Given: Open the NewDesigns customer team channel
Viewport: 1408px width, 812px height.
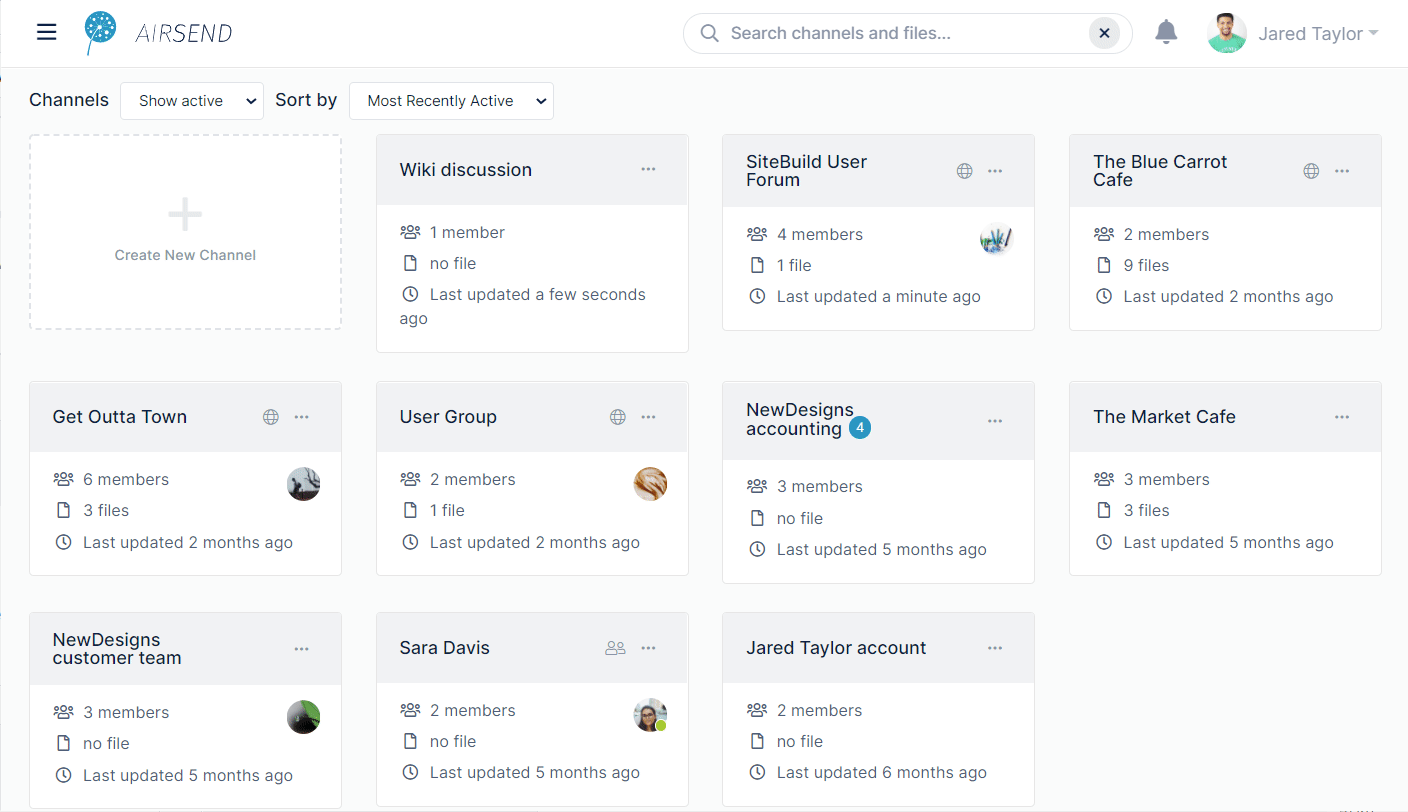Looking at the screenshot, I should pyautogui.click(x=117, y=649).
